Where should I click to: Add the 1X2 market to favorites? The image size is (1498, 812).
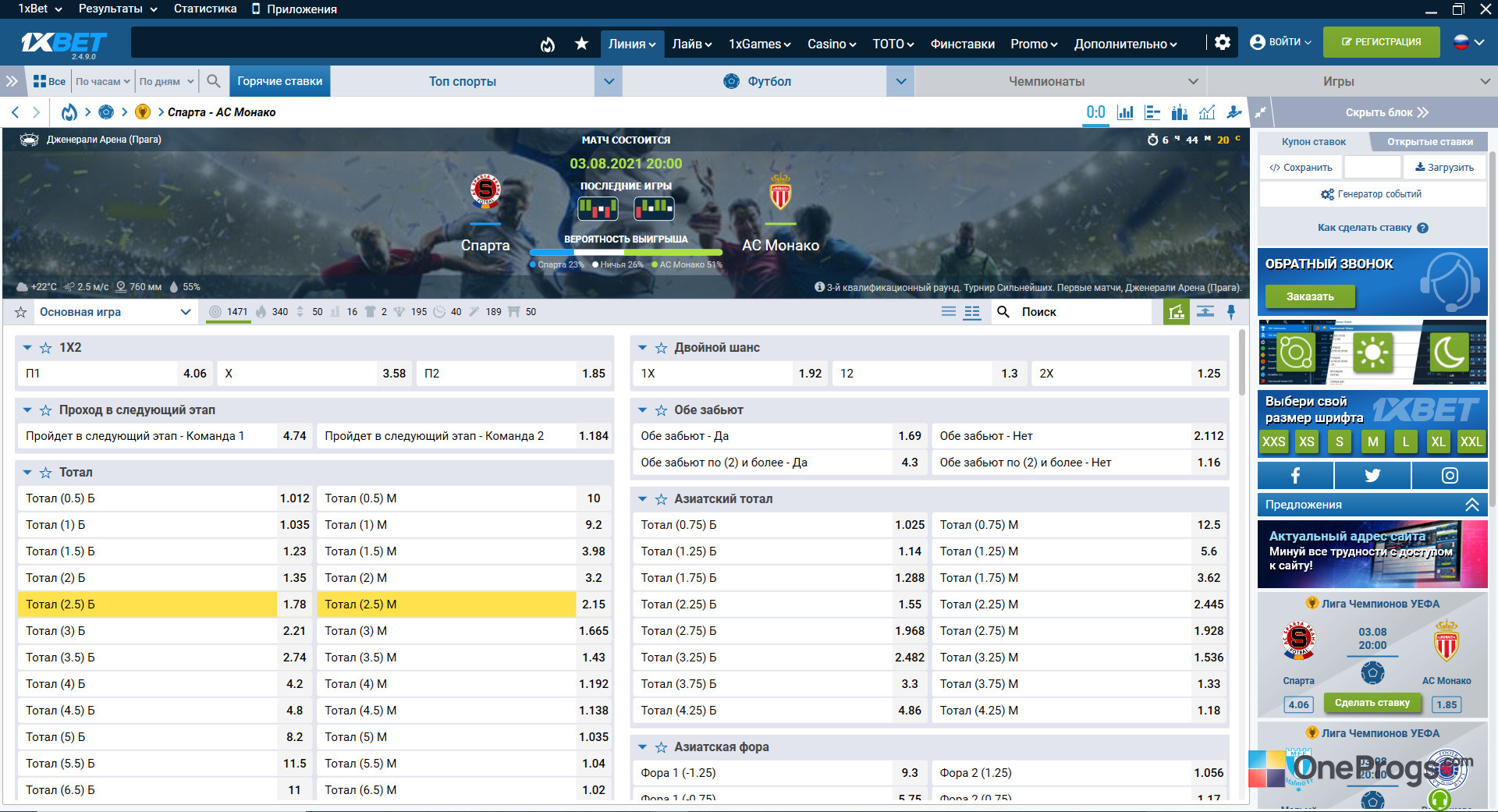coord(46,348)
